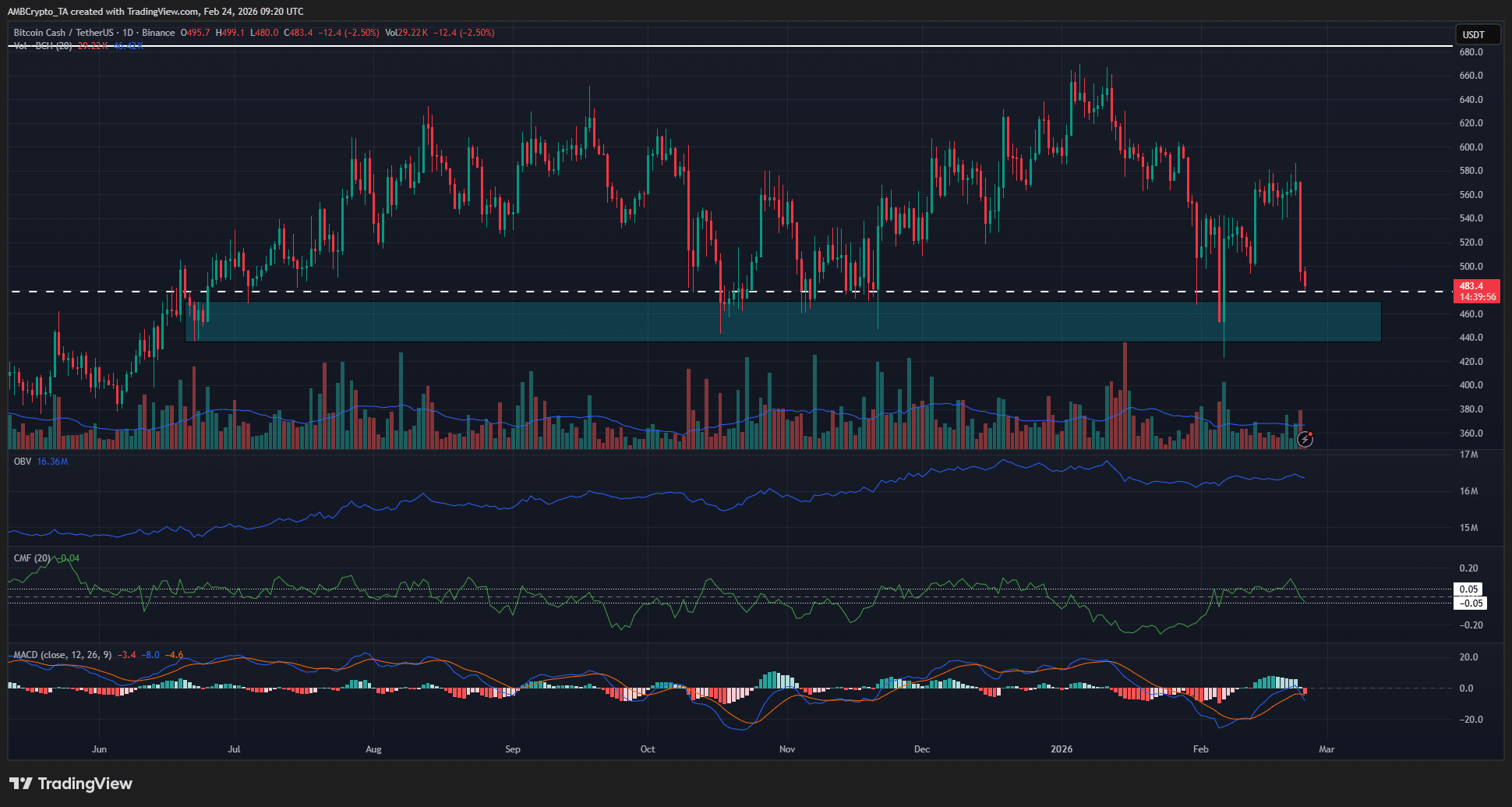Click the countdown timer below the price label
1512x807 pixels.
(1478, 297)
